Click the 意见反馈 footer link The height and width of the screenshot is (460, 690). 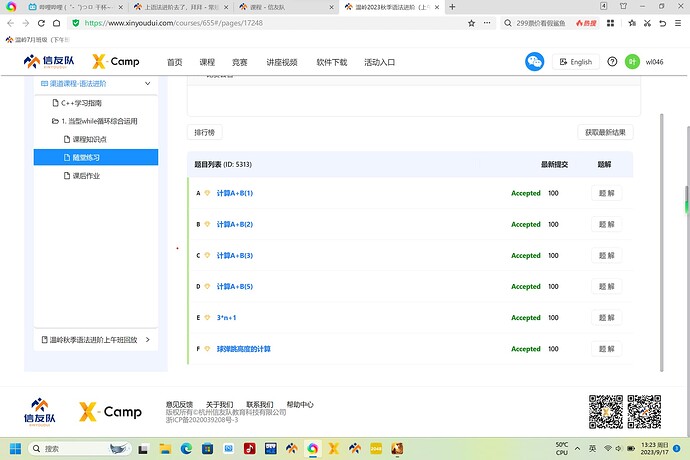(x=179, y=404)
